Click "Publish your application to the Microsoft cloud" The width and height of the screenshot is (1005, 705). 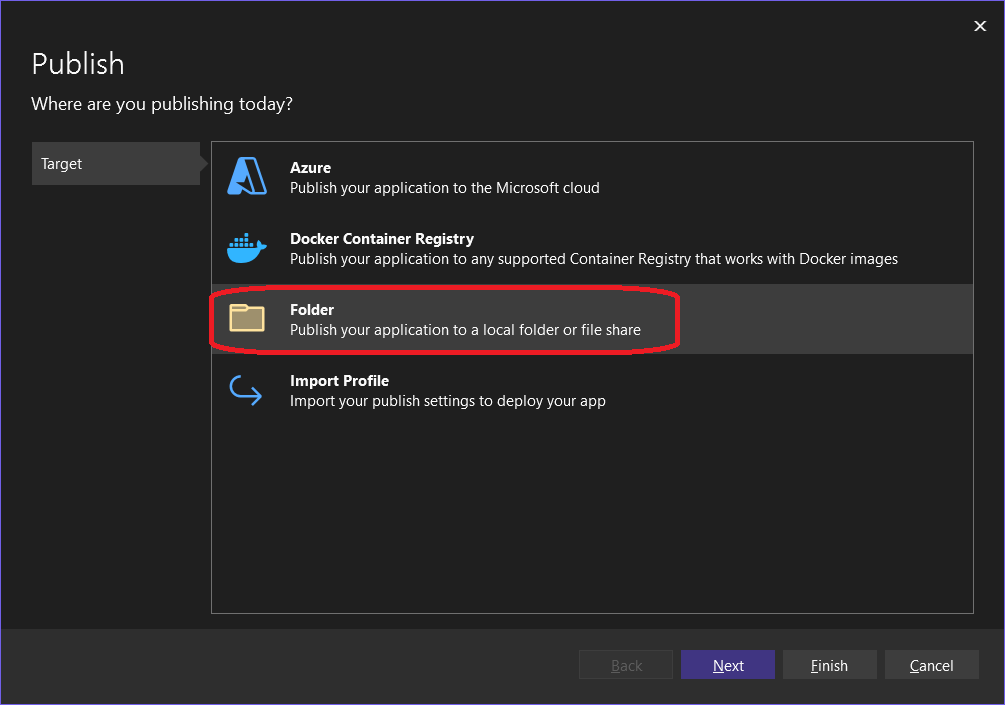[444, 188]
